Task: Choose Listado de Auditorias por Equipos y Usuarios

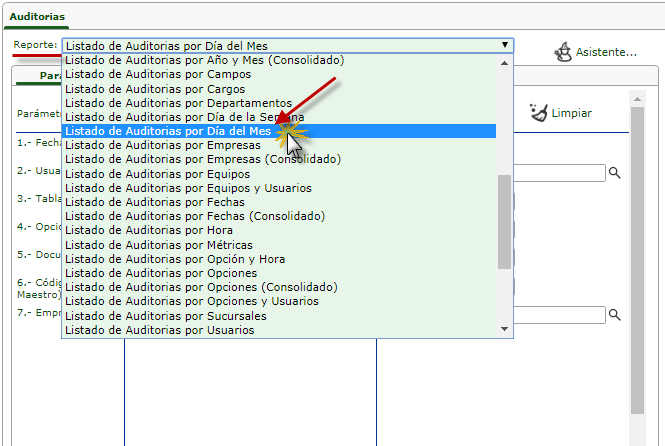Action: [x=279, y=188]
